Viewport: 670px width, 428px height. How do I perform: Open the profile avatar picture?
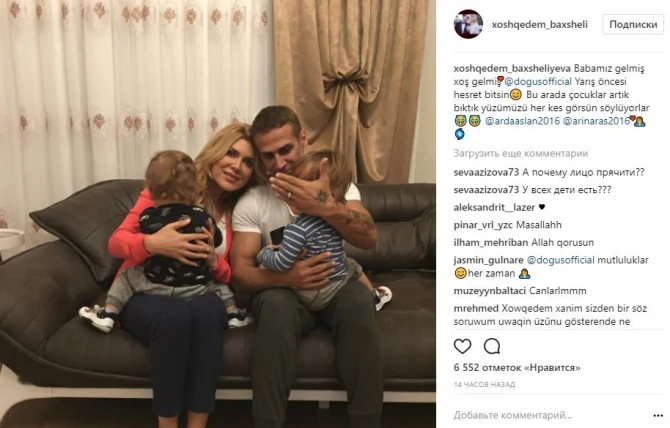point(468,24)
